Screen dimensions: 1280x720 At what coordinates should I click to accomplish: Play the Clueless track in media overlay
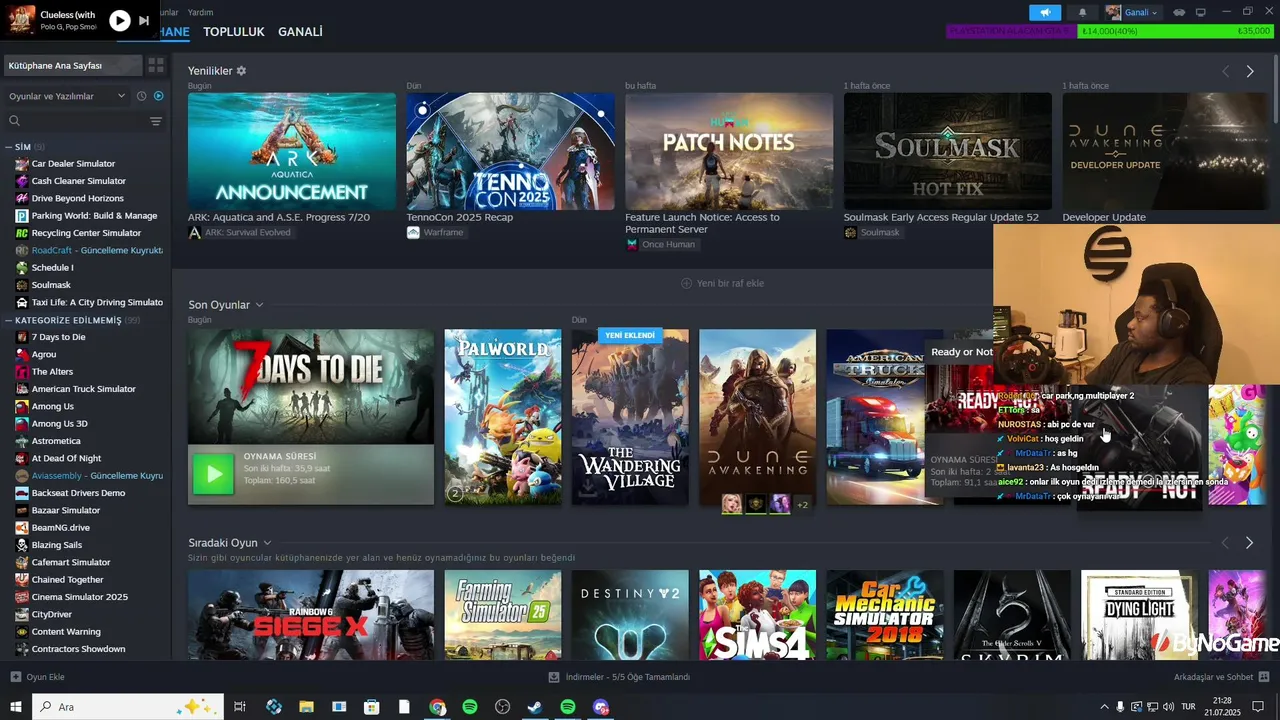click(x=119, y=20)
